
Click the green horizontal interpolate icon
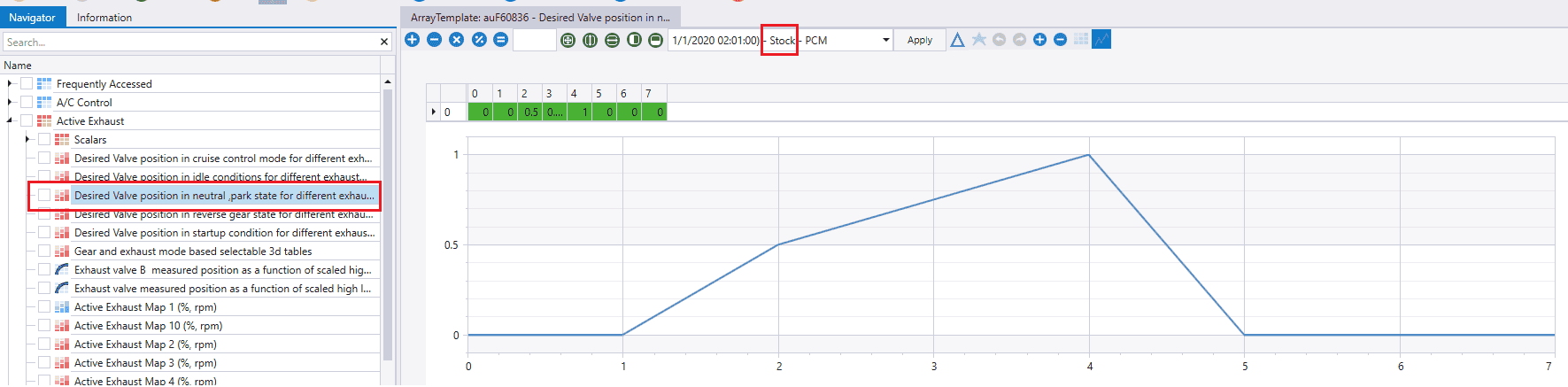pyautogui.click(x=656, y=40)
